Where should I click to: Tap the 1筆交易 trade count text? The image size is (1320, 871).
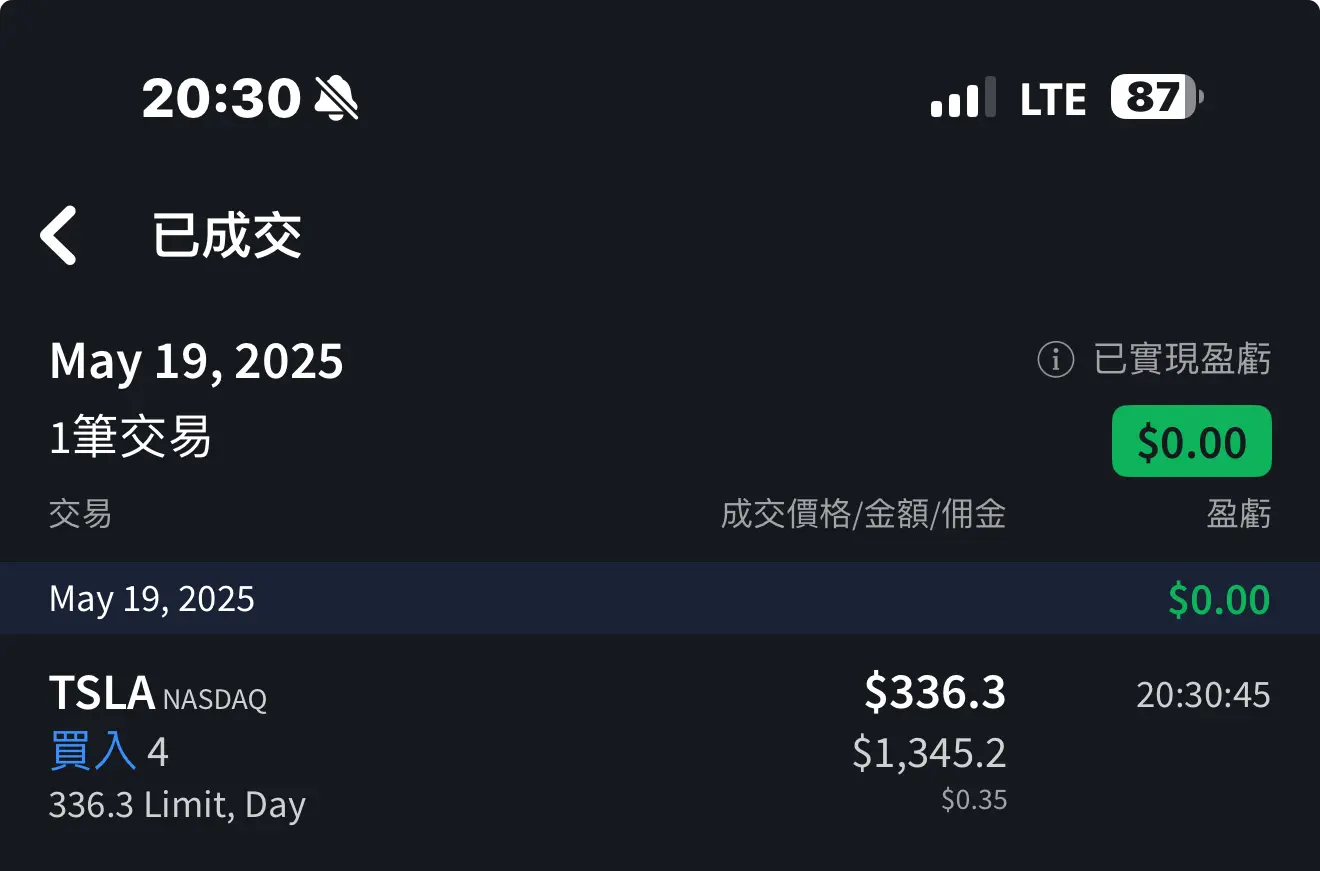pos(130,437)
